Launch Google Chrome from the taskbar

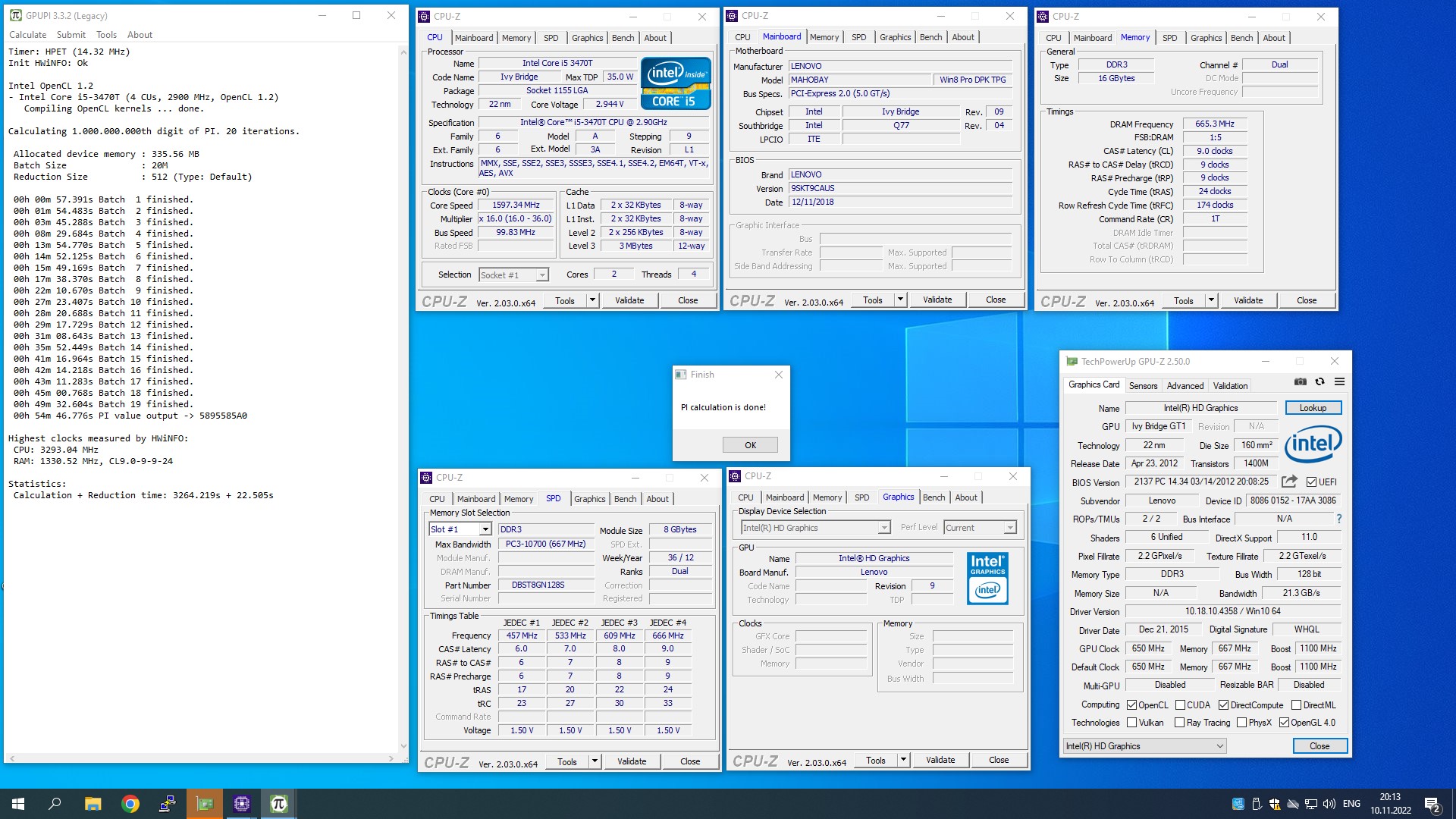click(x=130, y=804)
